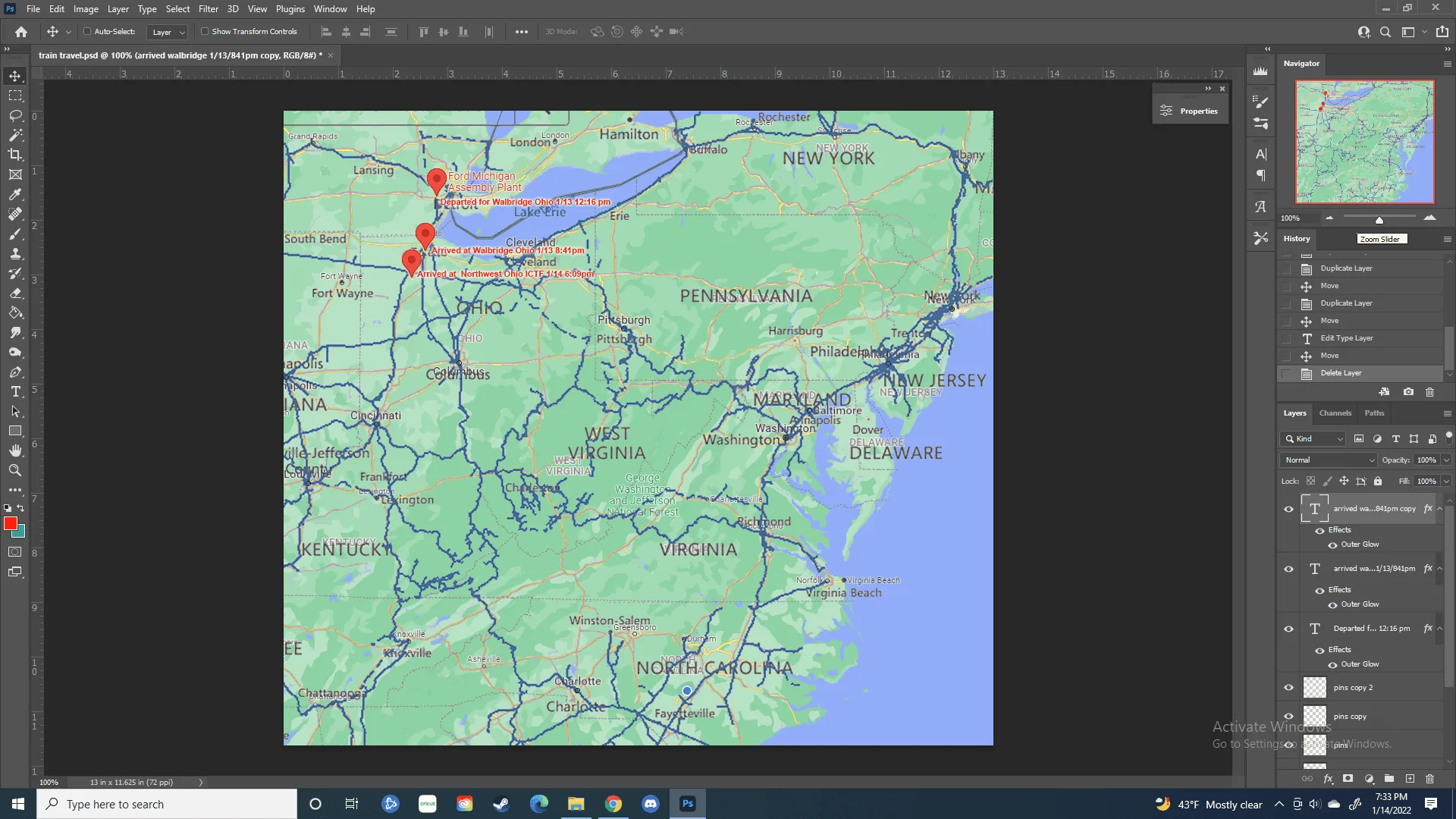Open the blend mode Normal dropdown

(1328, 460)
